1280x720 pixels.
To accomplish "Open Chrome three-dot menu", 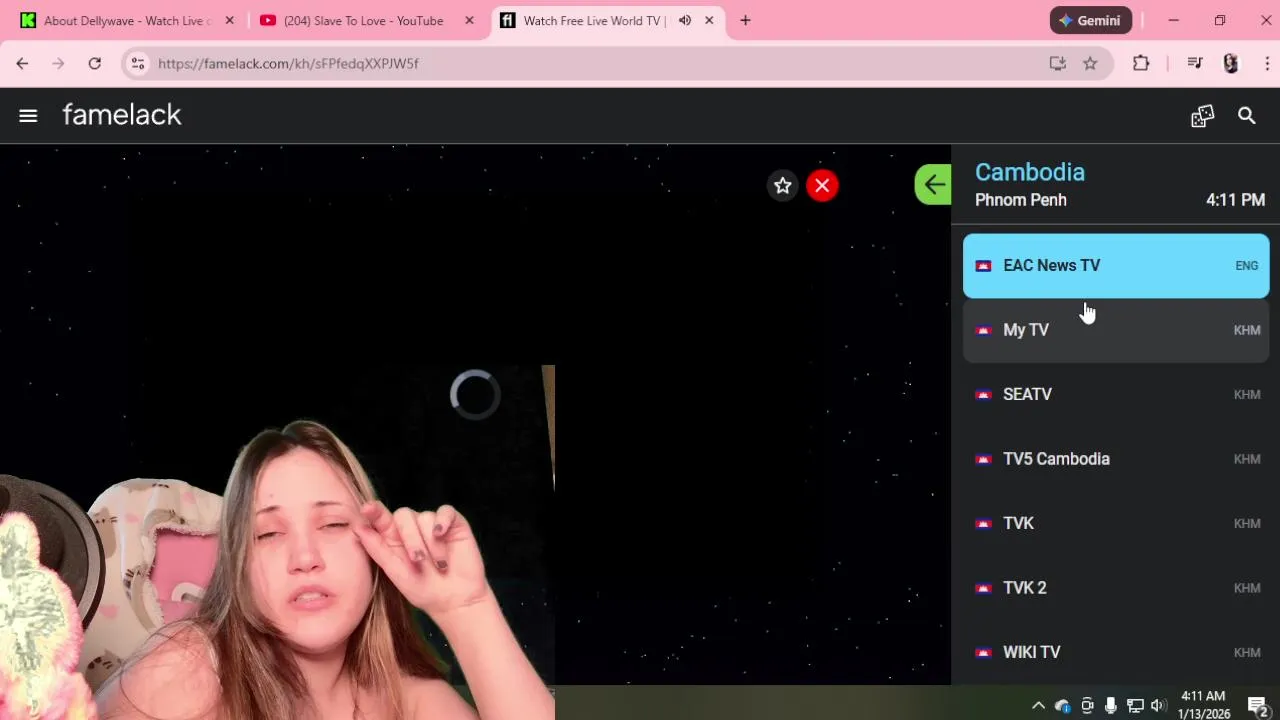I will pyautogui.click(x=1267, y=63).
